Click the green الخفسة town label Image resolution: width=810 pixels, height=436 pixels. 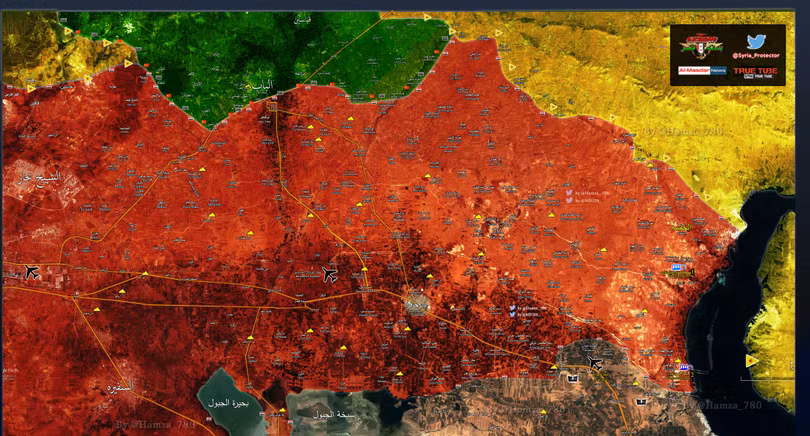[x=681, y=227]
